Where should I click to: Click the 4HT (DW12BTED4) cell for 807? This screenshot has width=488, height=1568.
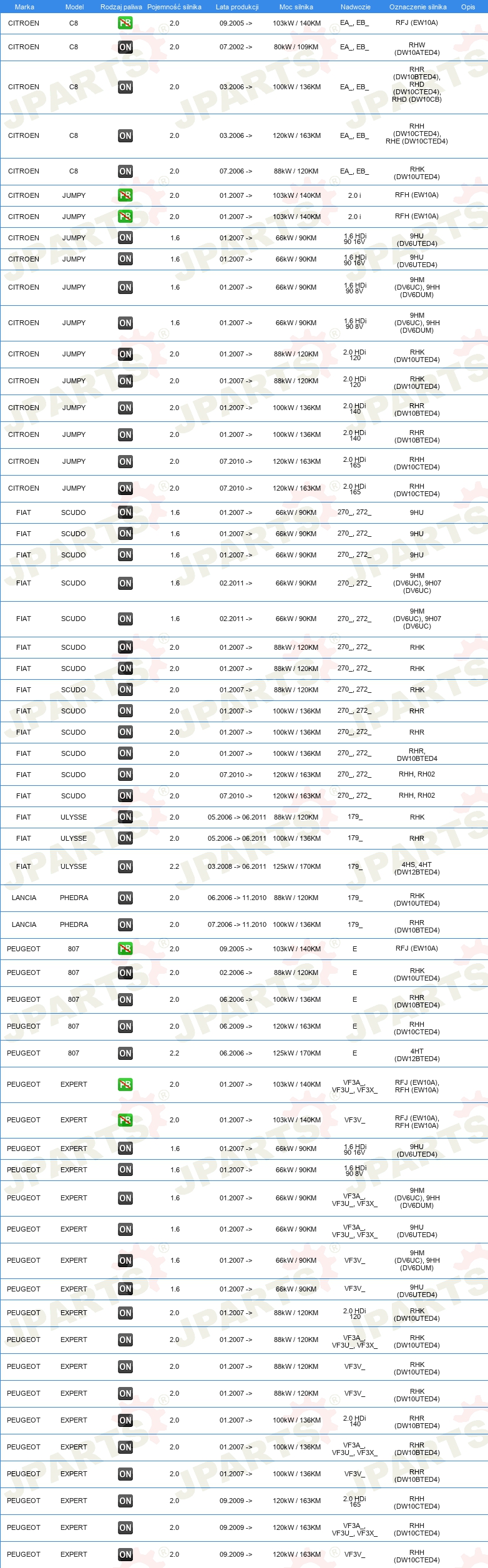click(417, 1055)
